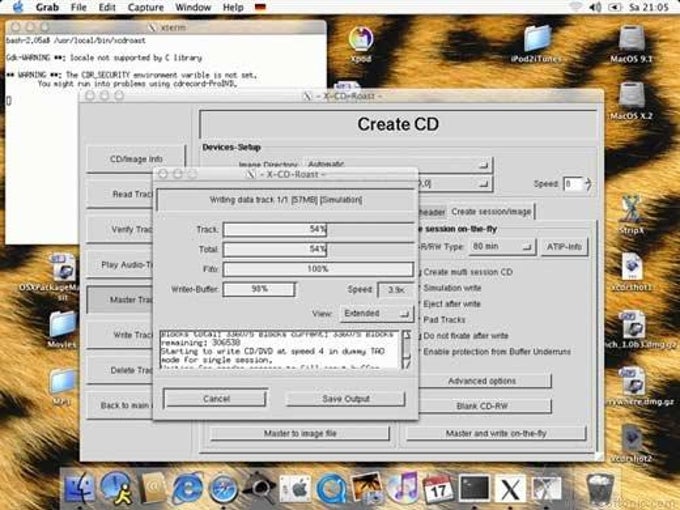Open the Window menu
The image size is (680, 510).
(193, 7)
